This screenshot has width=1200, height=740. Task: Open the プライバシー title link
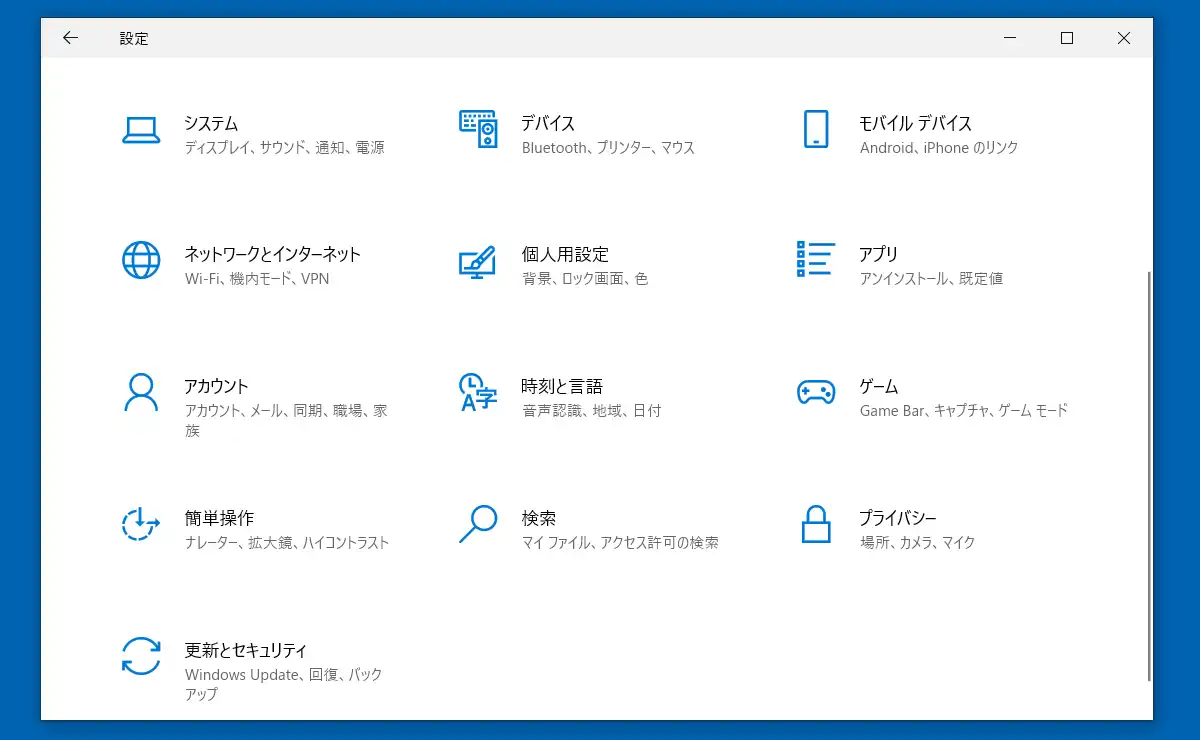tap(897, 518)
